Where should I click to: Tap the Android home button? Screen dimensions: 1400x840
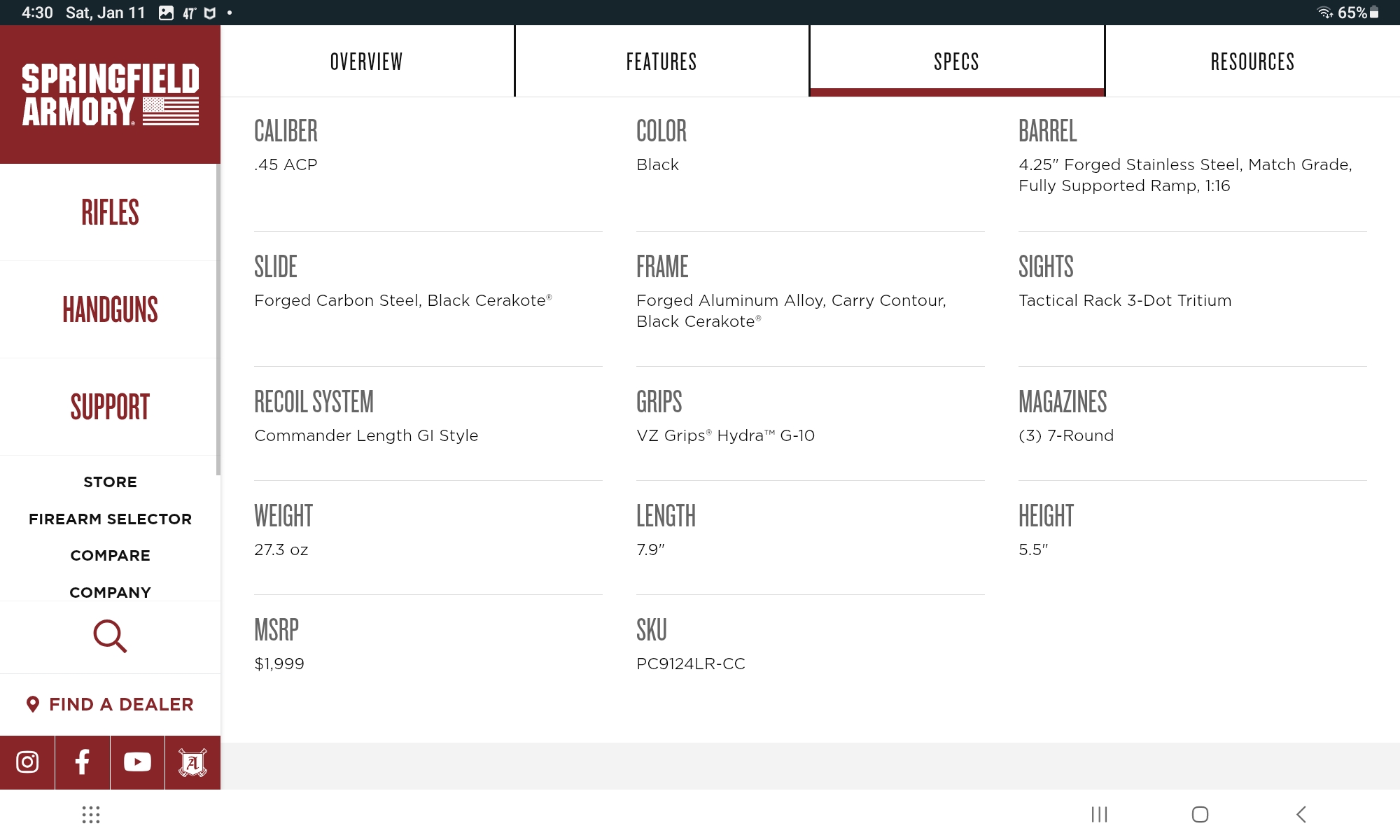point(1200,814)
